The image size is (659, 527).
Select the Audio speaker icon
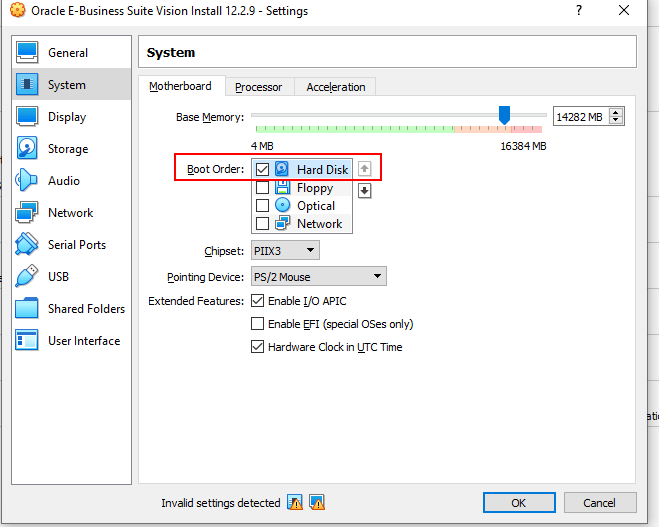[x=28, y=181]
